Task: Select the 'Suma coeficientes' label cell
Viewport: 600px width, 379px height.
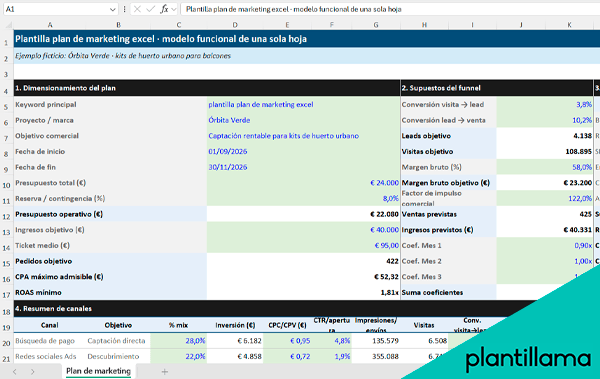Action: click(x=448, y=292)
